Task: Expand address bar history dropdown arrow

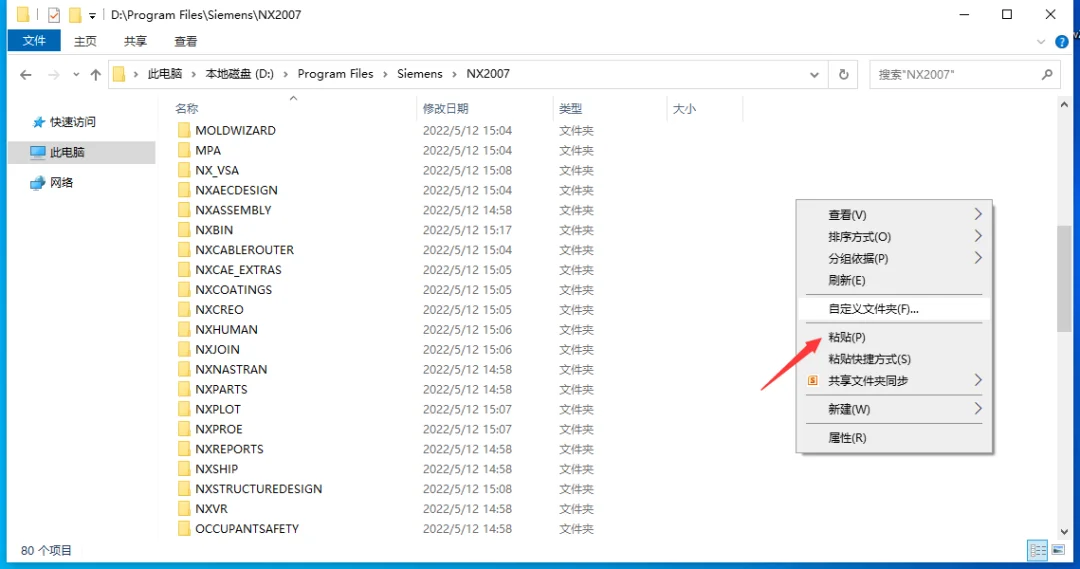Action: pos(814,74)
